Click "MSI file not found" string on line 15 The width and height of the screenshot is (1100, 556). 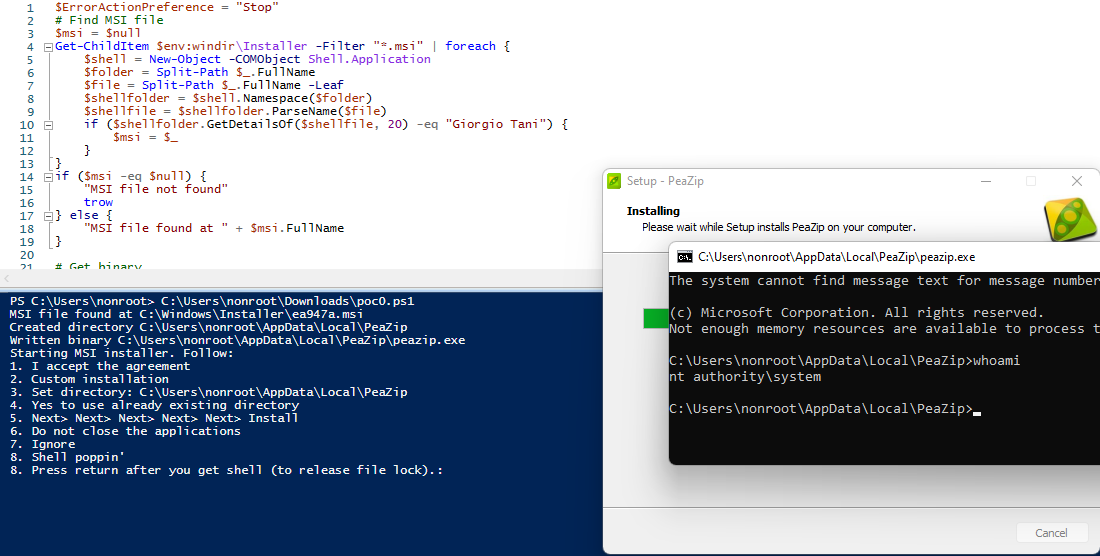156,189
